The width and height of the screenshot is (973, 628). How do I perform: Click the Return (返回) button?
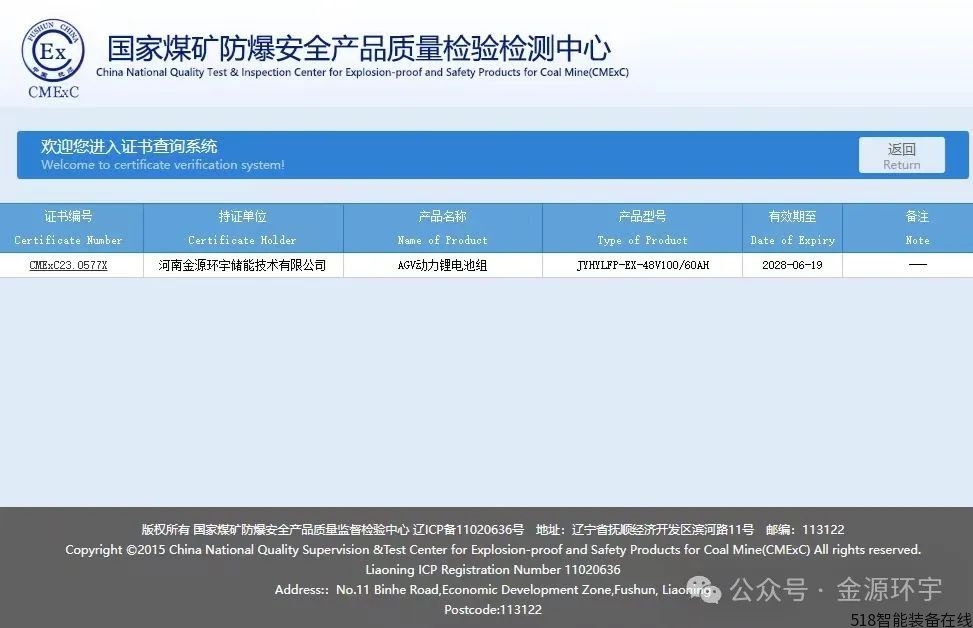[x=902, y=155]
